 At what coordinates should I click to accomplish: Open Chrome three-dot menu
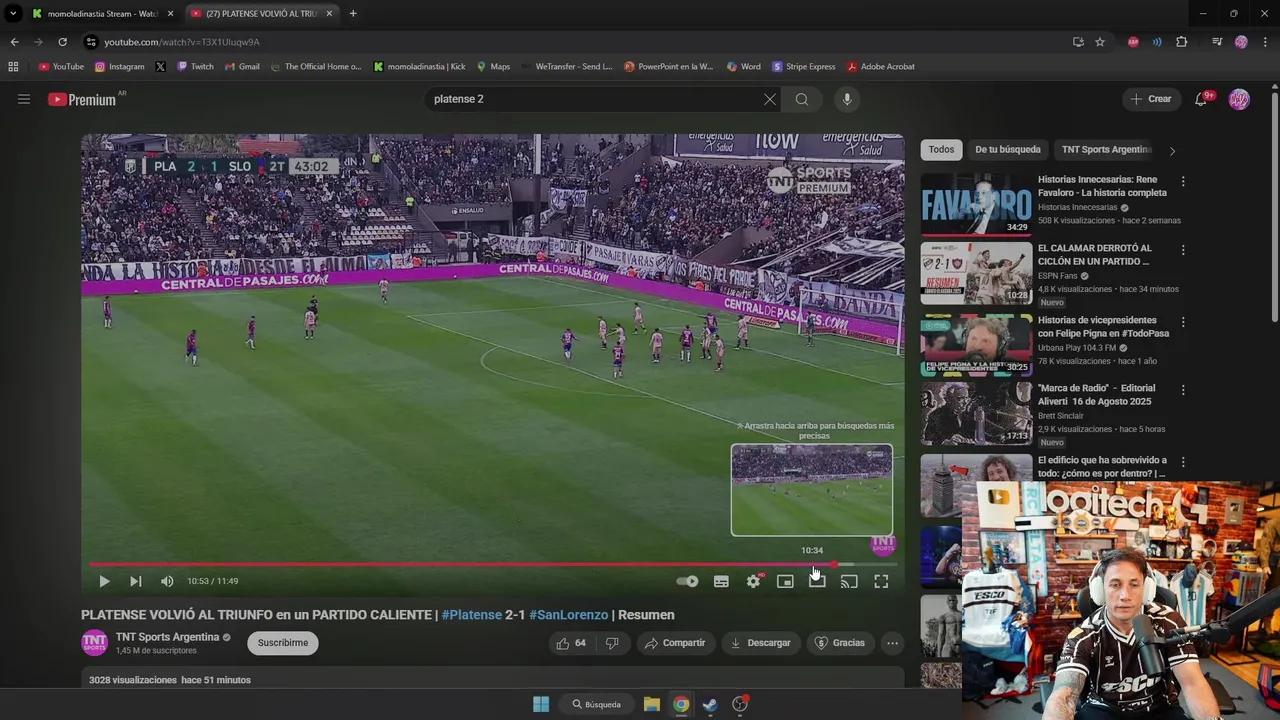pos(1266,42)
